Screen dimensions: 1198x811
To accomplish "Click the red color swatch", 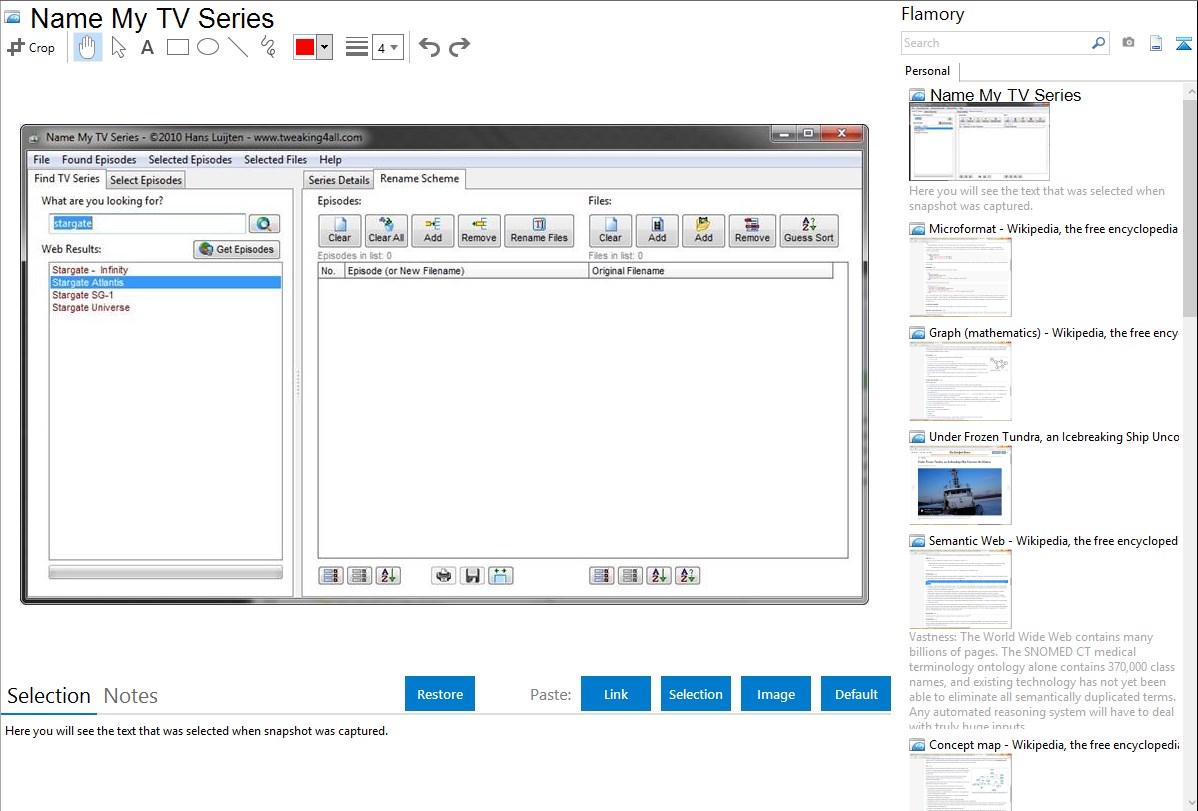I will pos(305,47).
